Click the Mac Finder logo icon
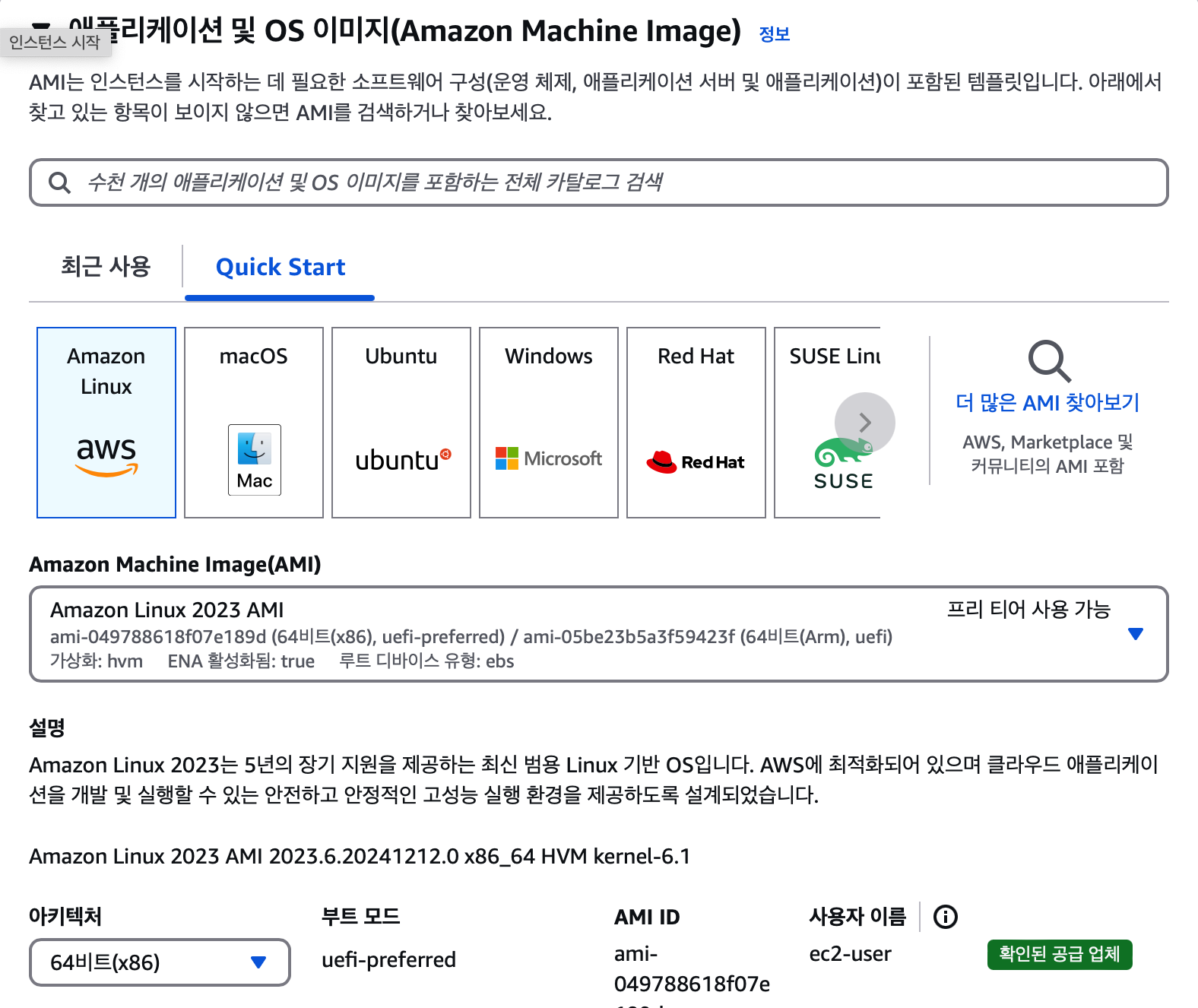The height and width of the screenshot is (1008, 1198). click(x=255, y=459)
